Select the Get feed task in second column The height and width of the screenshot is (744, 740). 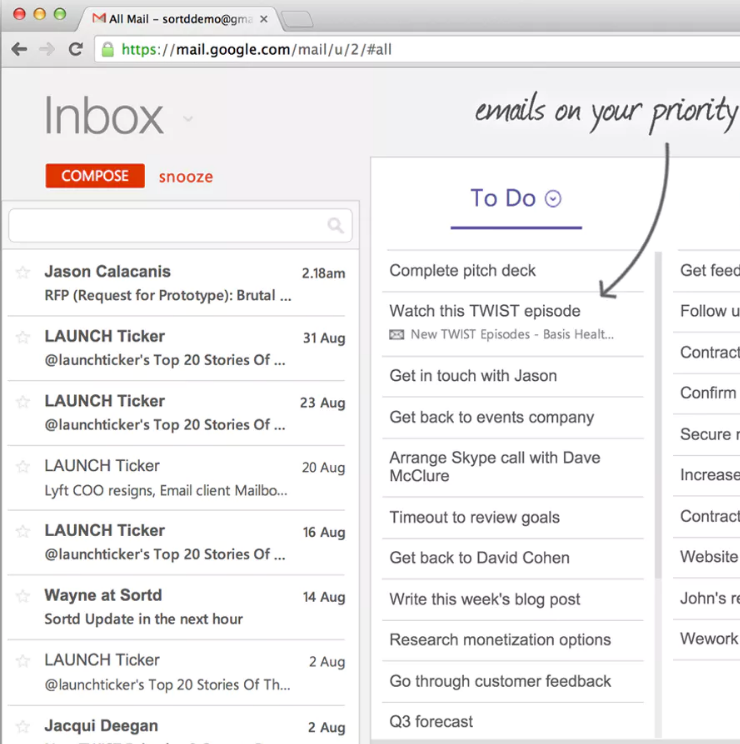[707, 270]
